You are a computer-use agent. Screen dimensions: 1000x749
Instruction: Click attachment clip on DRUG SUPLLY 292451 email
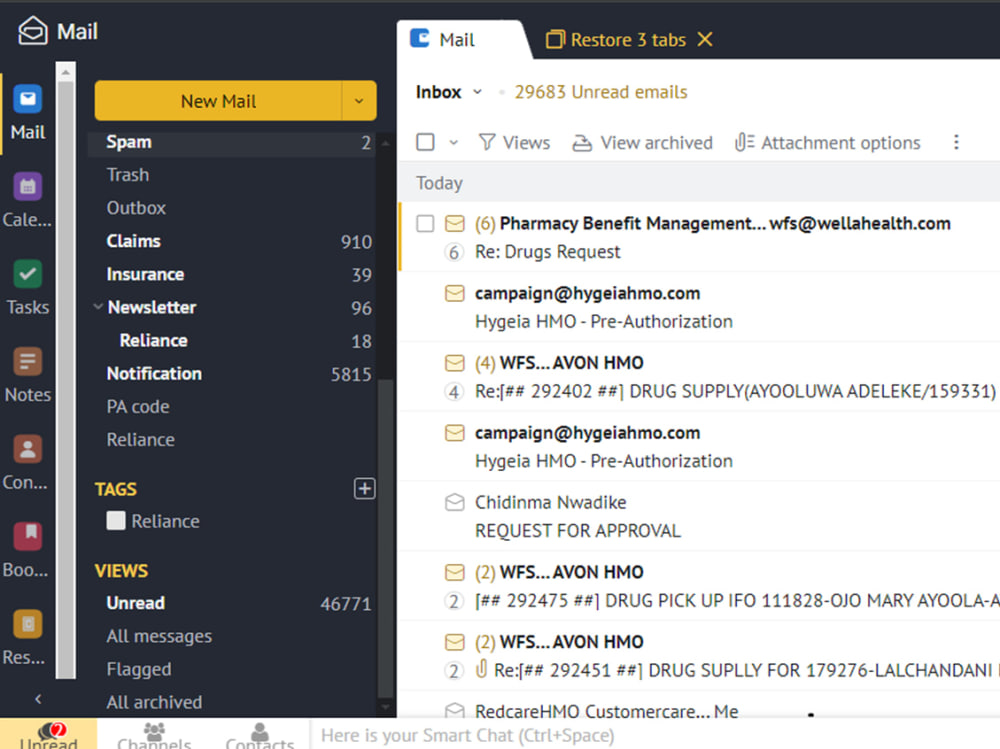pos(482,669)
